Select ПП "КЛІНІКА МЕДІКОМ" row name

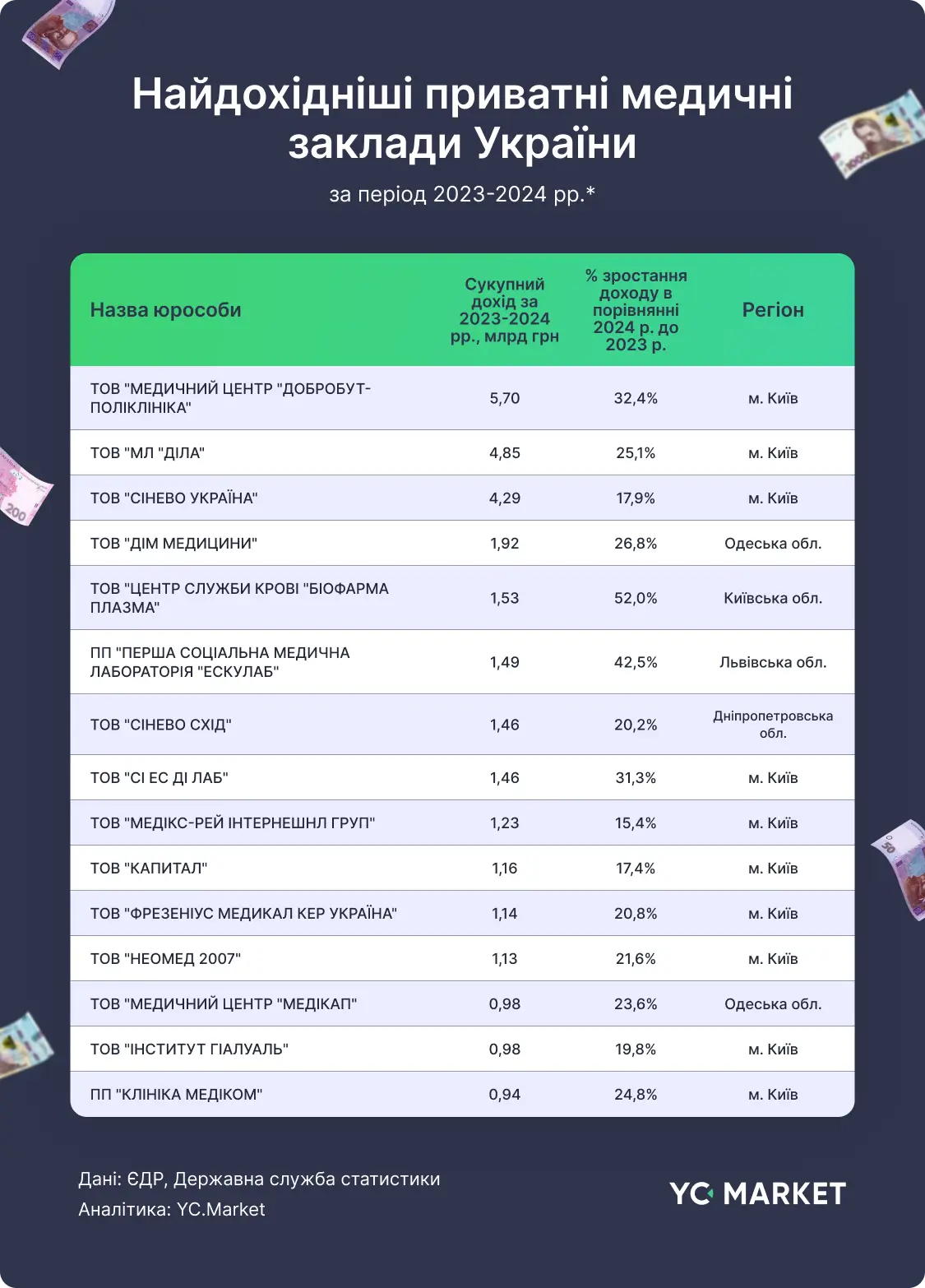[176, 1095]
